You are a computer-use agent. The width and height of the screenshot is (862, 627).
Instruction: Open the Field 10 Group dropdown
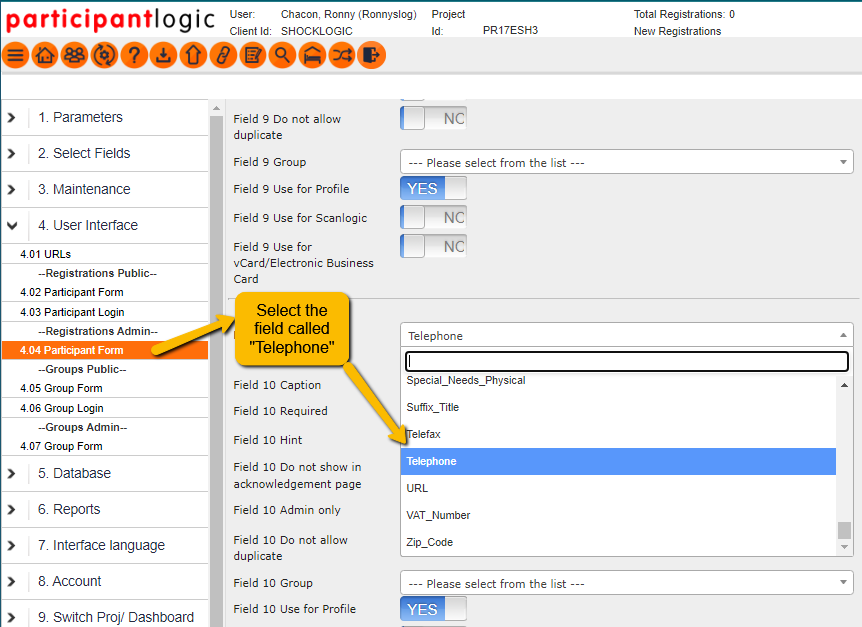[626, 583]
